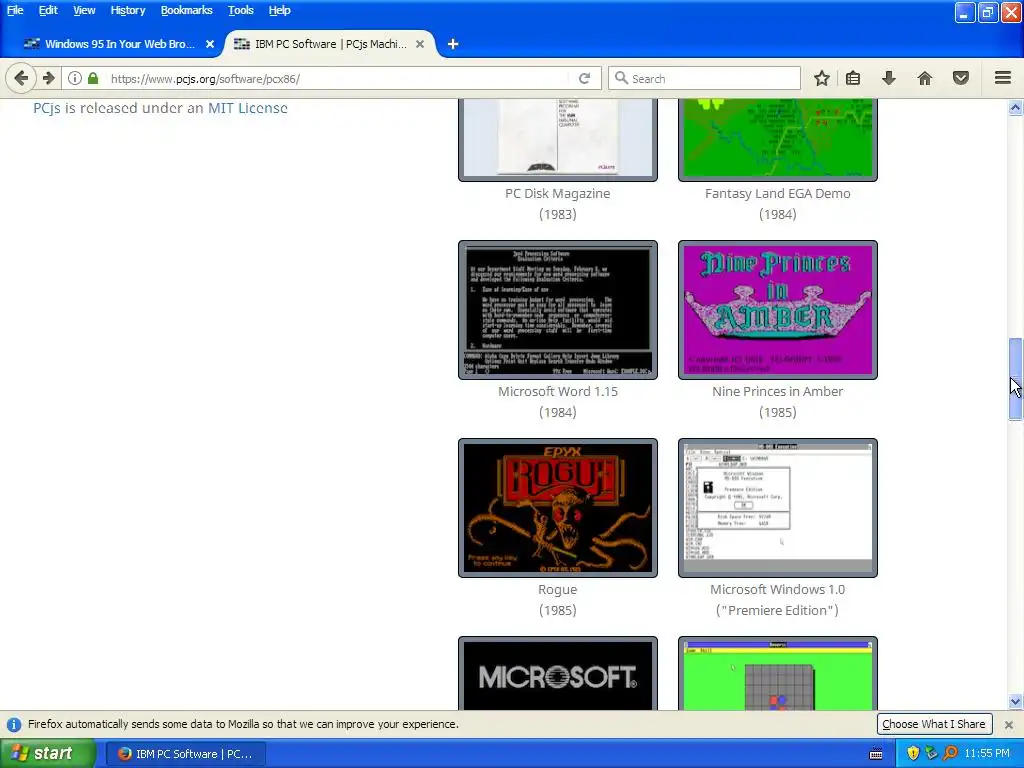
Task: Click the Choose What I Share button
Action: [x=934, y=724]
